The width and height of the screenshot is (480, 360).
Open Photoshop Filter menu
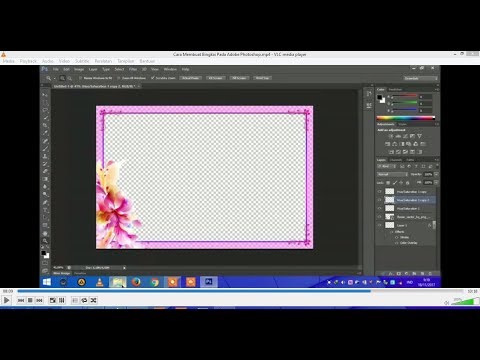click(133, 69)
